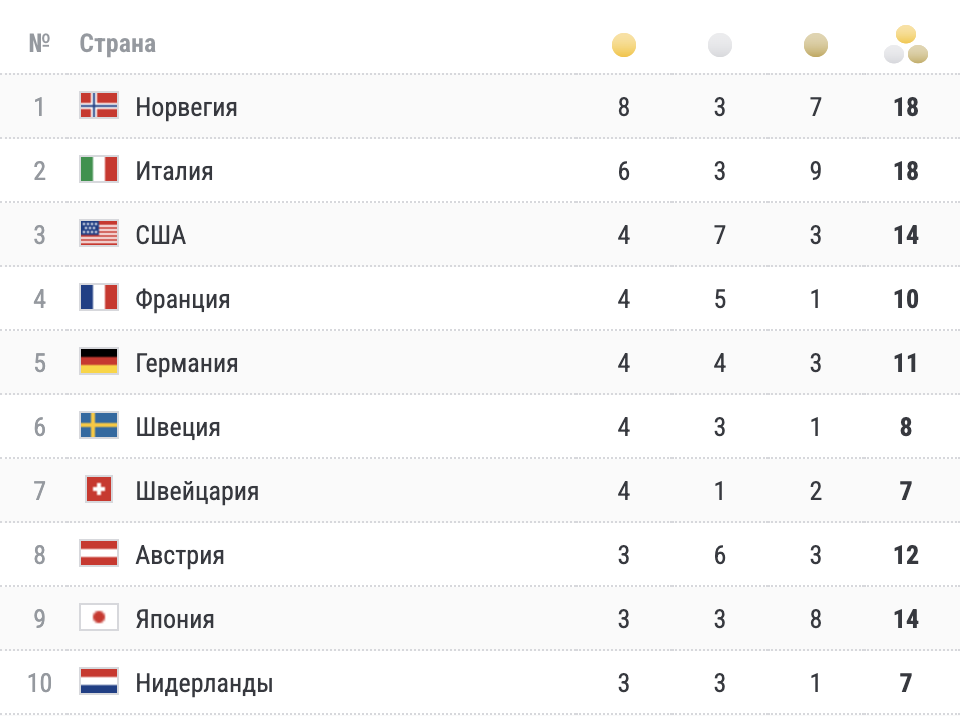Click the France flag icon
Viewport: 960px width, 716px height.
pos(99,298)
